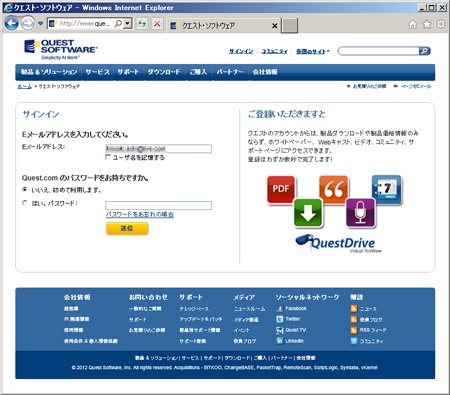Click the QuestDrive logo
450x395 pixels.
tap(339, 243)
